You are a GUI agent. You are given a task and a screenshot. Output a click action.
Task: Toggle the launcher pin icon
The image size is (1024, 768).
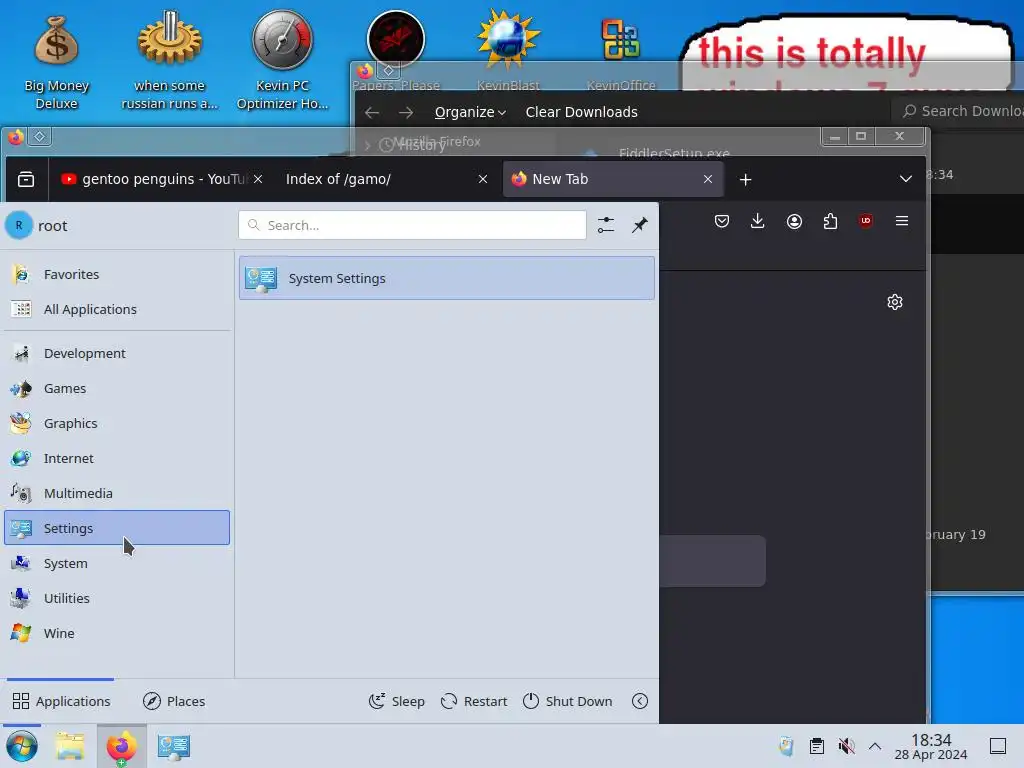(x=639, y=225)
